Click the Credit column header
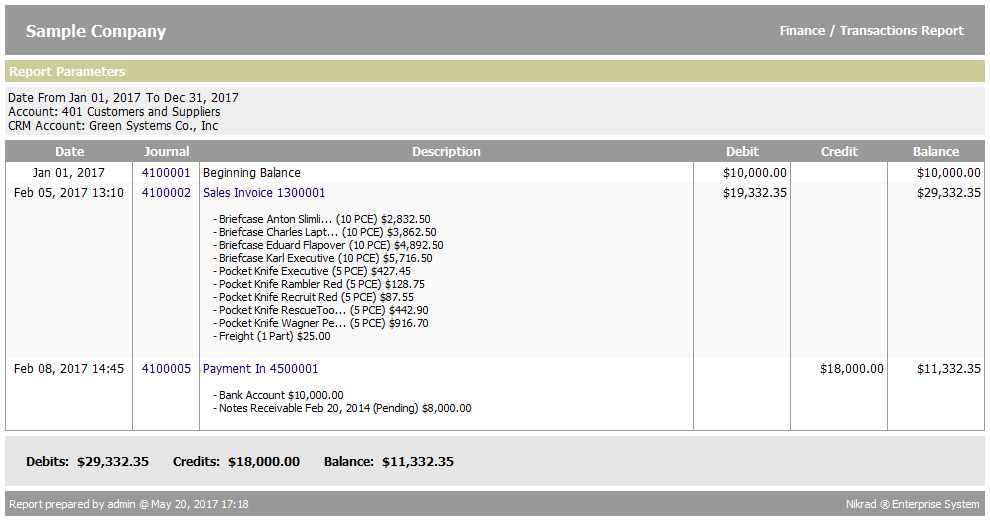Screen dimensions: 990x522 (x=839, y=152)
